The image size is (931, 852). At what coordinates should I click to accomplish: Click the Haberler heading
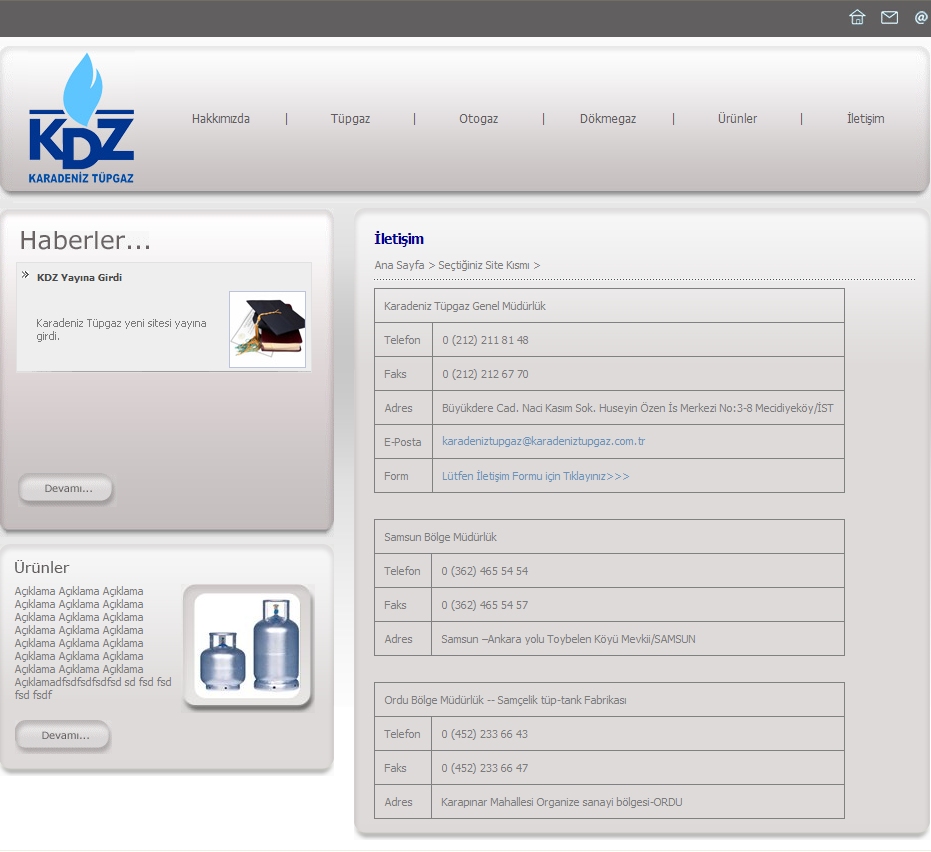pyautogui.click(x=85, y=240)
